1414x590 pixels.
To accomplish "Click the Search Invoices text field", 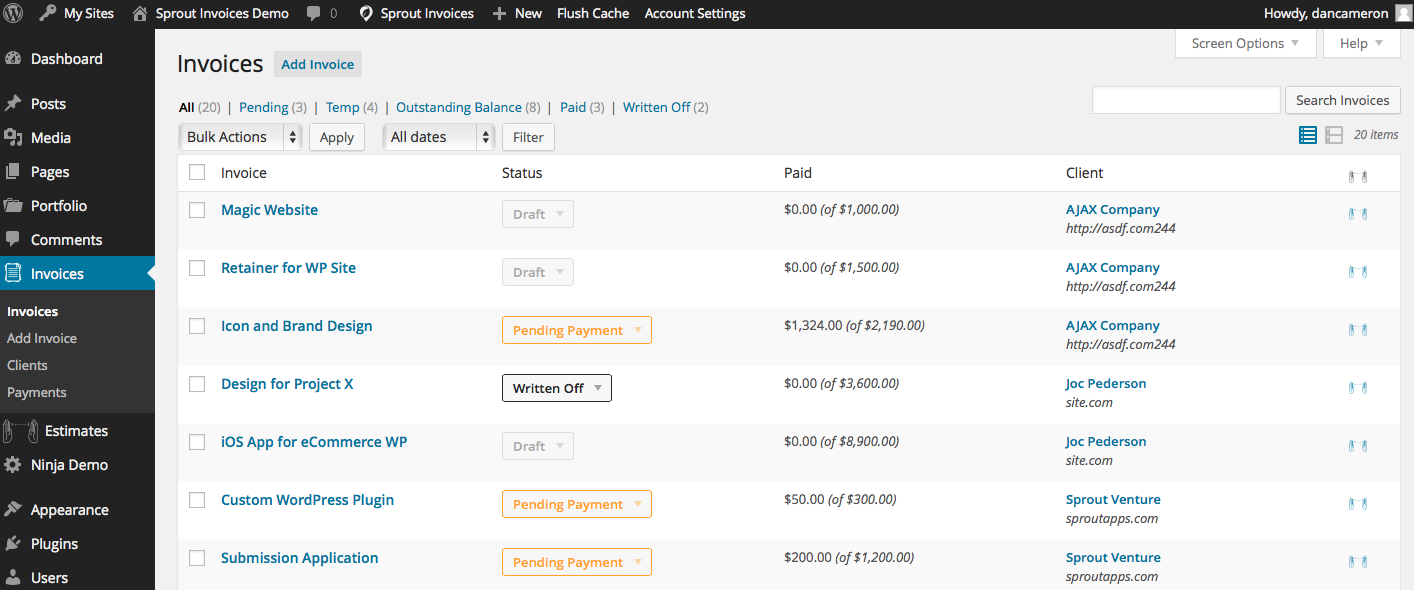I will (1186, 100).
